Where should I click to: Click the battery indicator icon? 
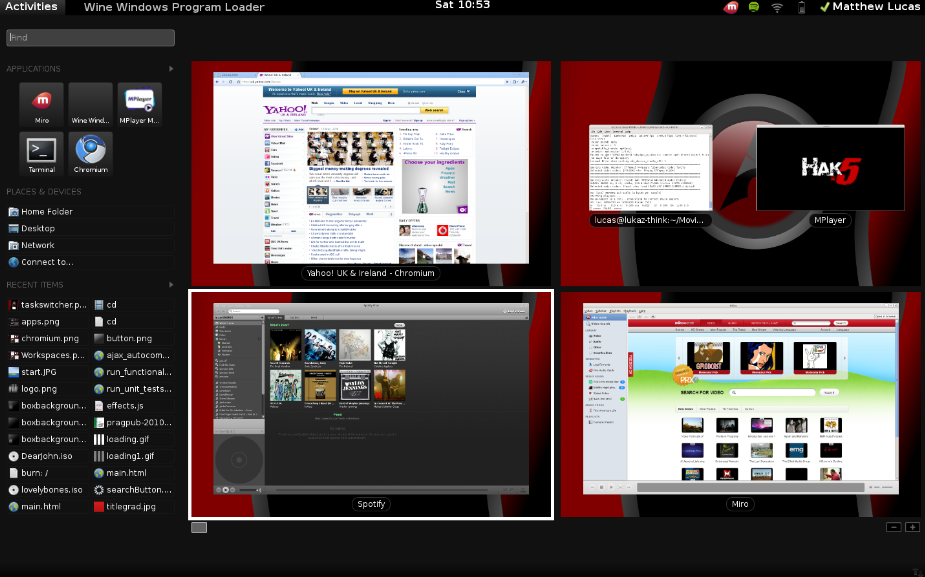[800, 7]
